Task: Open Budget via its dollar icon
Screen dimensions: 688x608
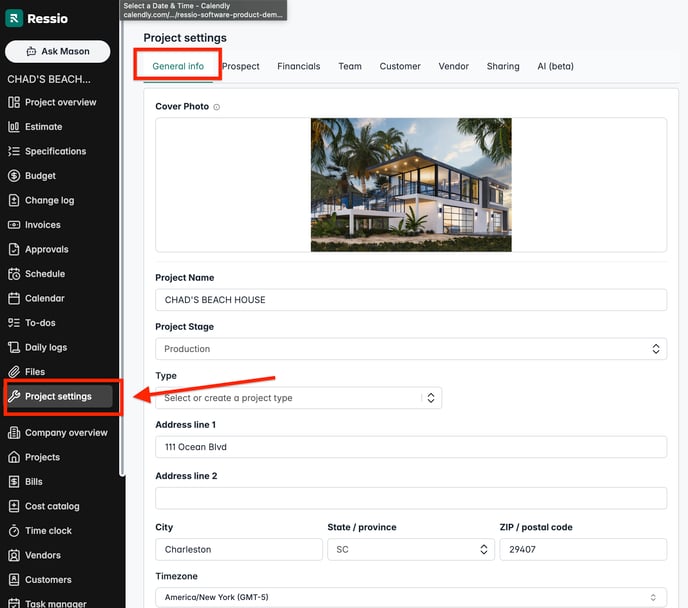Action: (14, 176)
